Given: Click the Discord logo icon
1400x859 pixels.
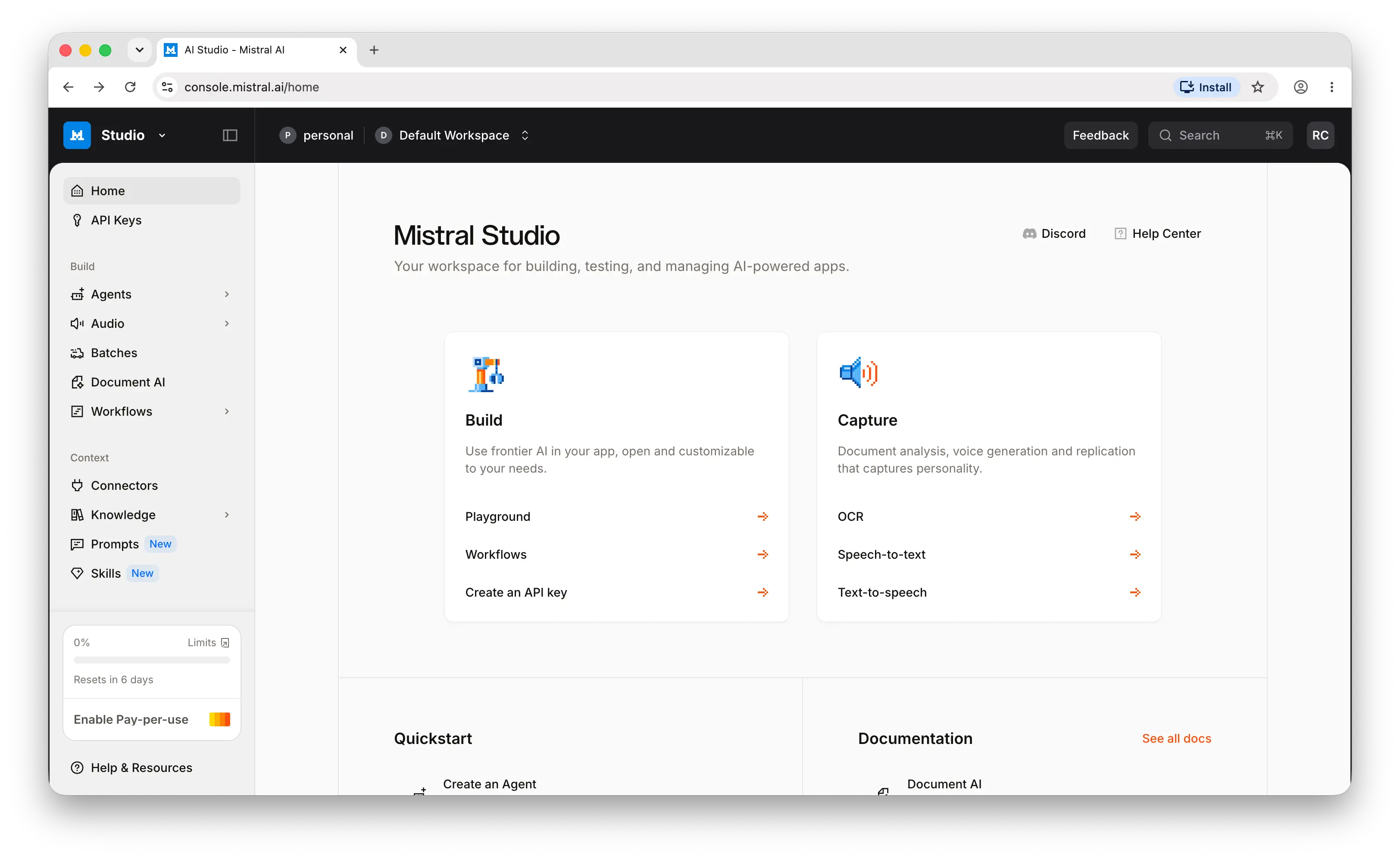Looking at the screenshot, I should click(1029, 233).
